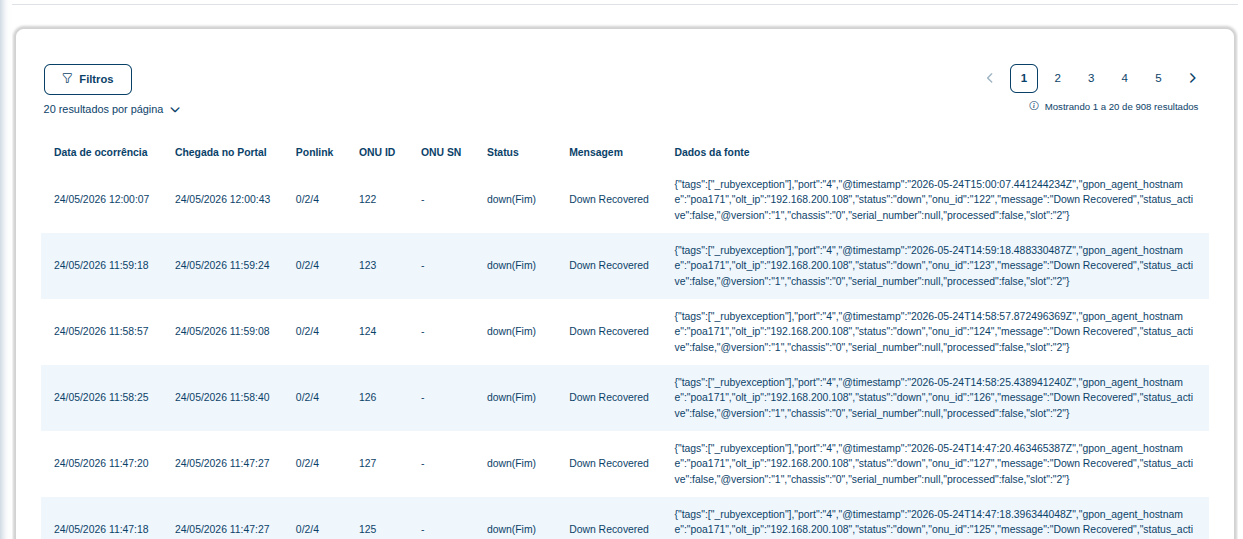Select occurrence date 24/05/2026 11:47:20

(102, 463)
